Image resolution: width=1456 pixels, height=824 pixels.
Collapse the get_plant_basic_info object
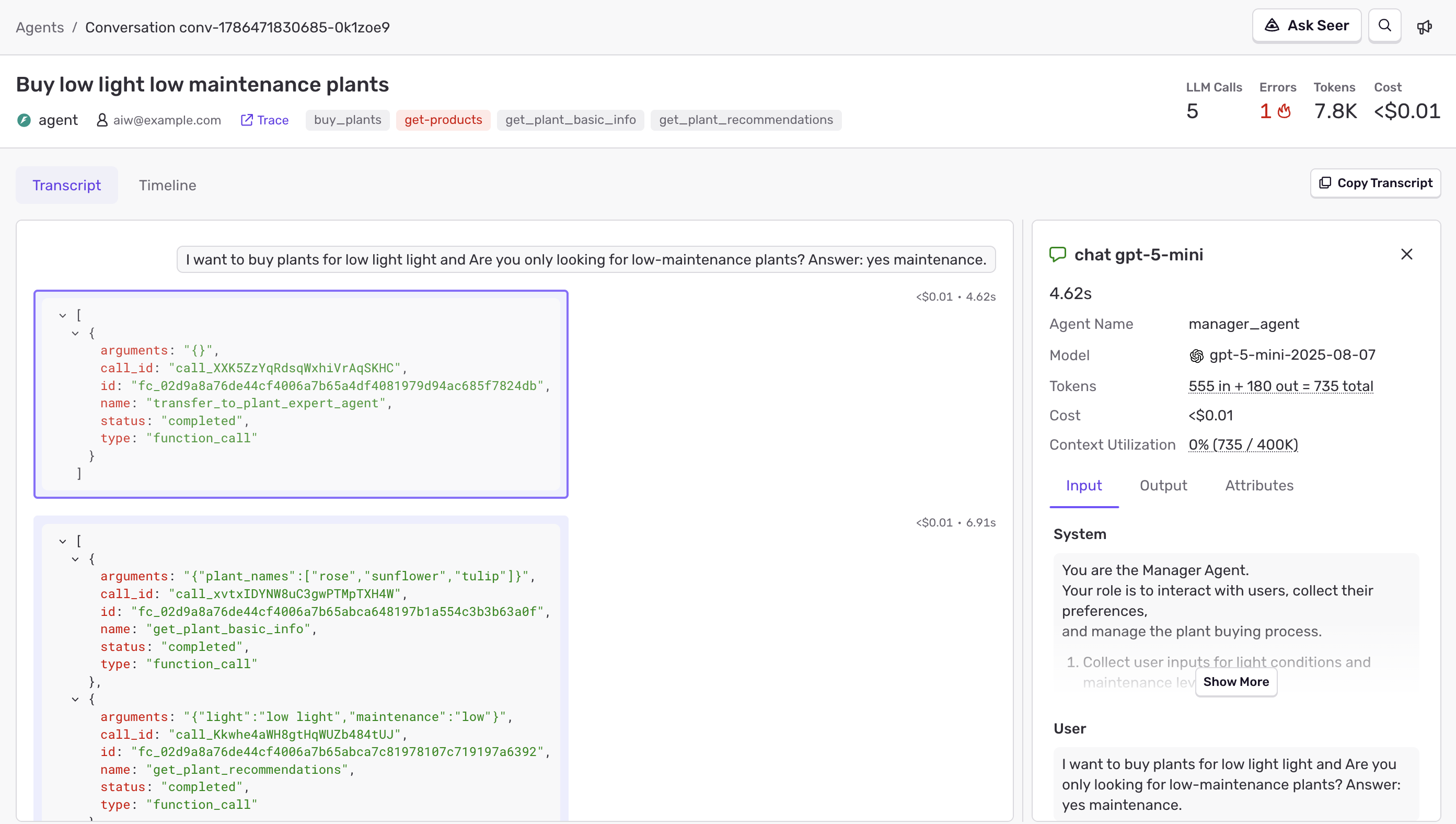coord(75,559)
